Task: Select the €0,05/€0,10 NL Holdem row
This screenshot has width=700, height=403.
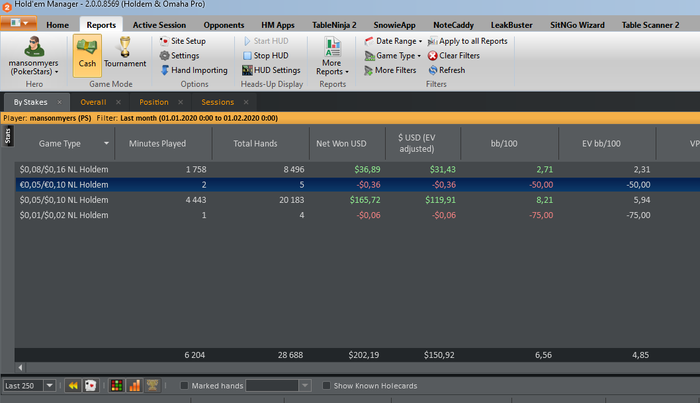Action: (357, 185)
